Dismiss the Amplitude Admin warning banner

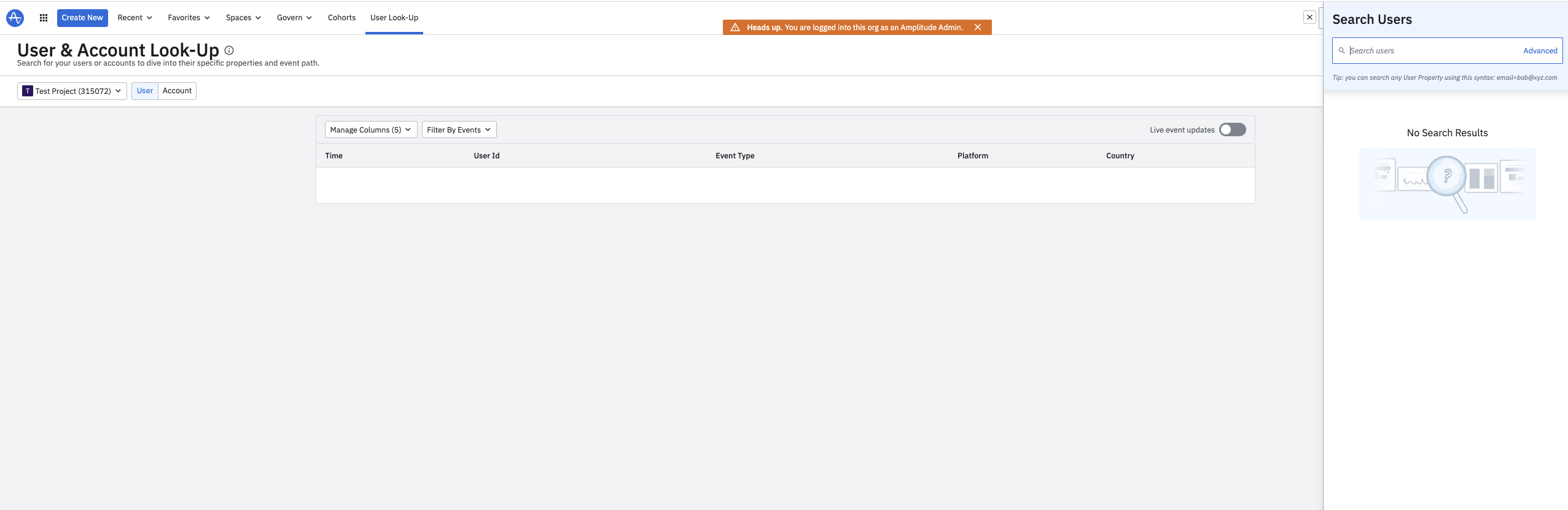coord(978,27)
